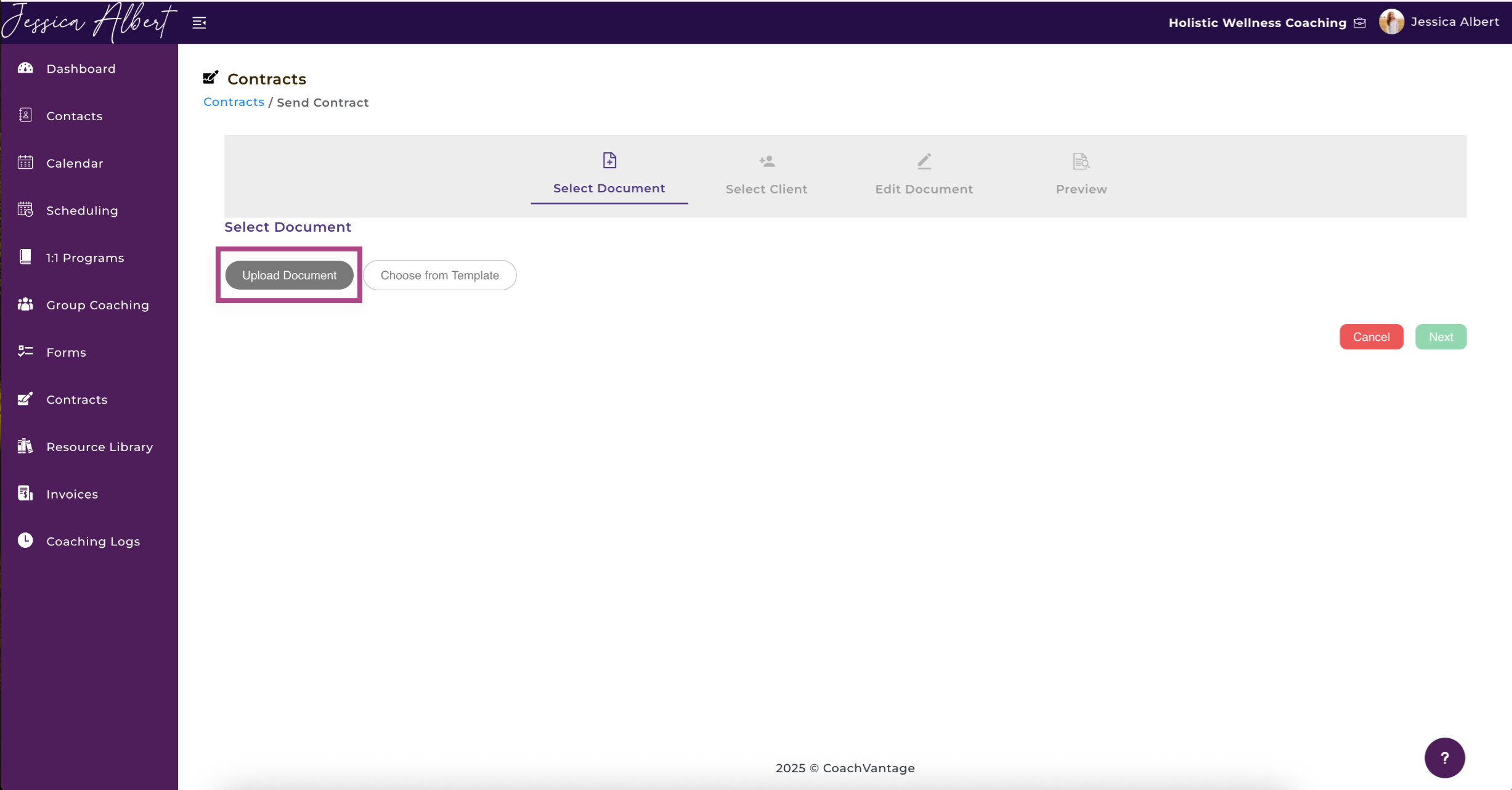Screen dimensions: 1512x790
Task: Click the Send Contract breadcrumb text
Action: point(323,103)
